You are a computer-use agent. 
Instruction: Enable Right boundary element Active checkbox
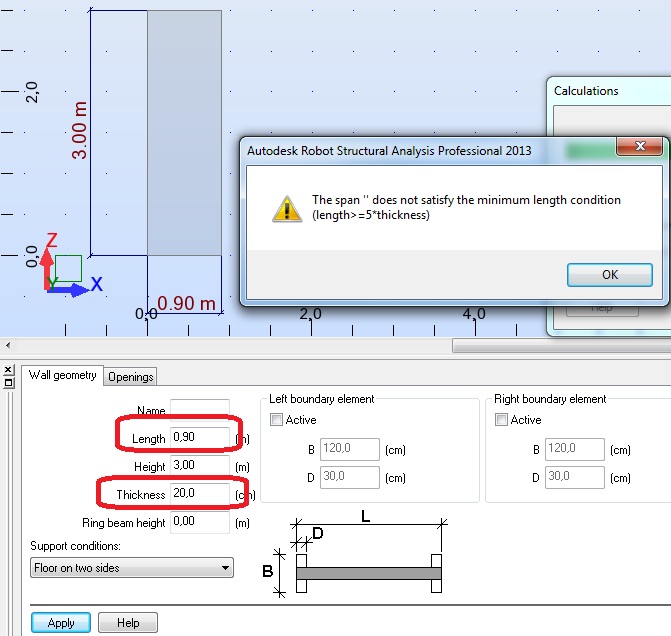click(x=501, y=419)
